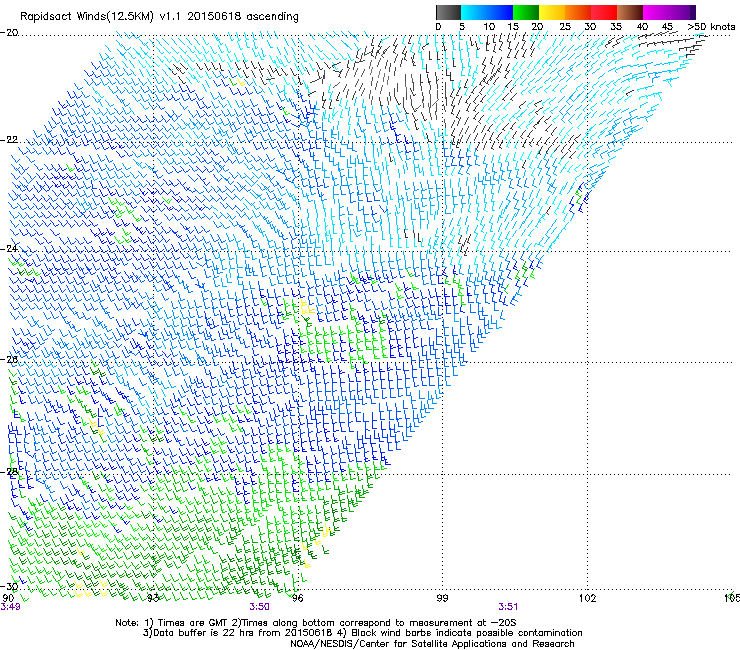Click the '-20' latitude axis label
740x650 pixels.
(x=9, y=33)
